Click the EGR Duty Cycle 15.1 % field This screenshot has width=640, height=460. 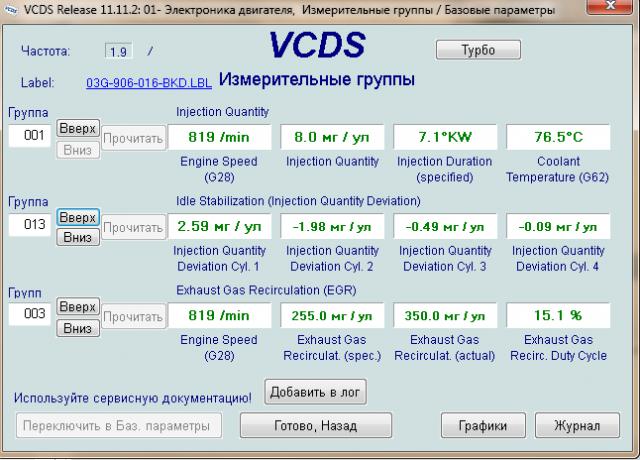557,315
